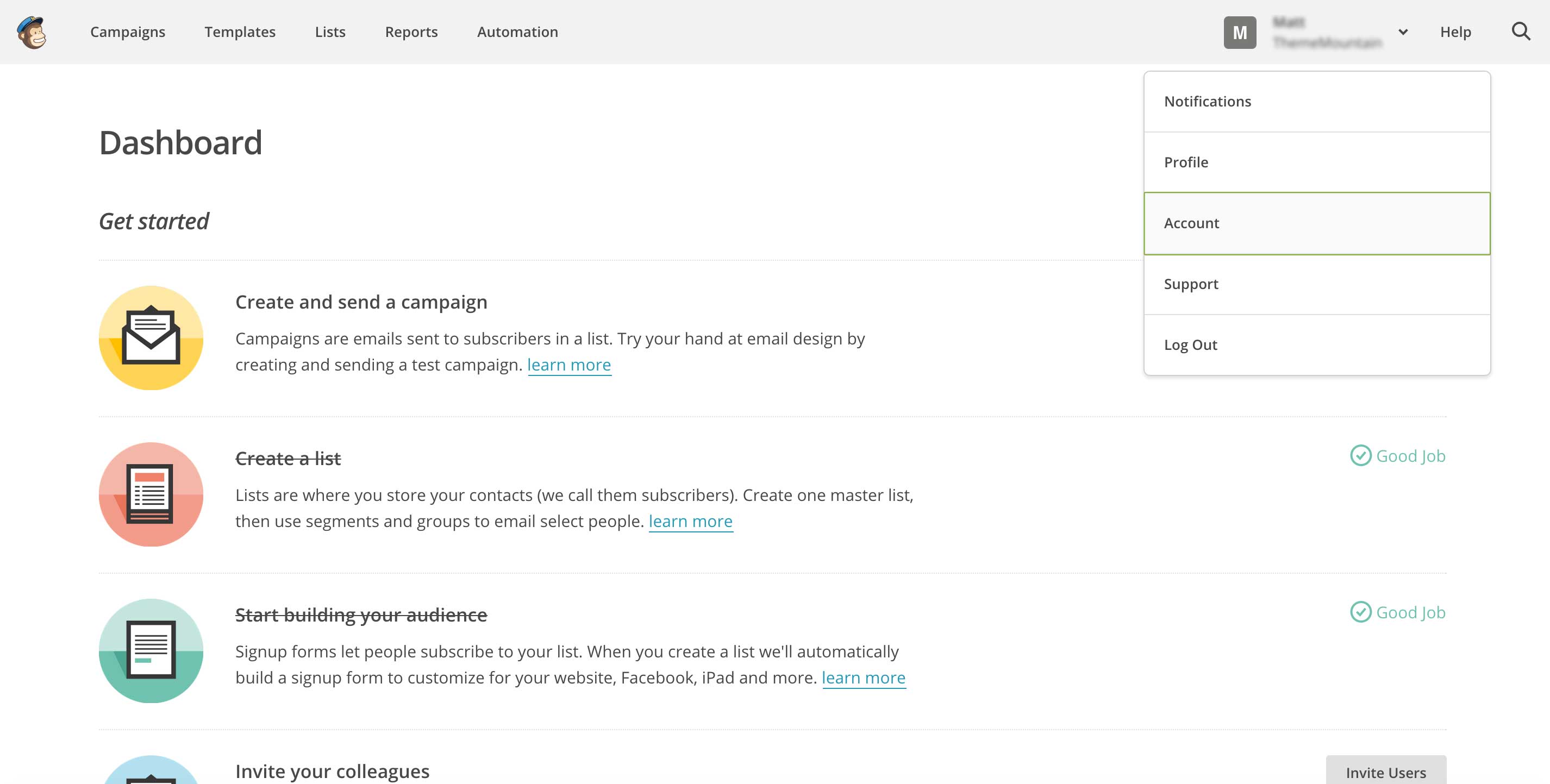Open Automation in the top navigation

[x=517, y=32]
